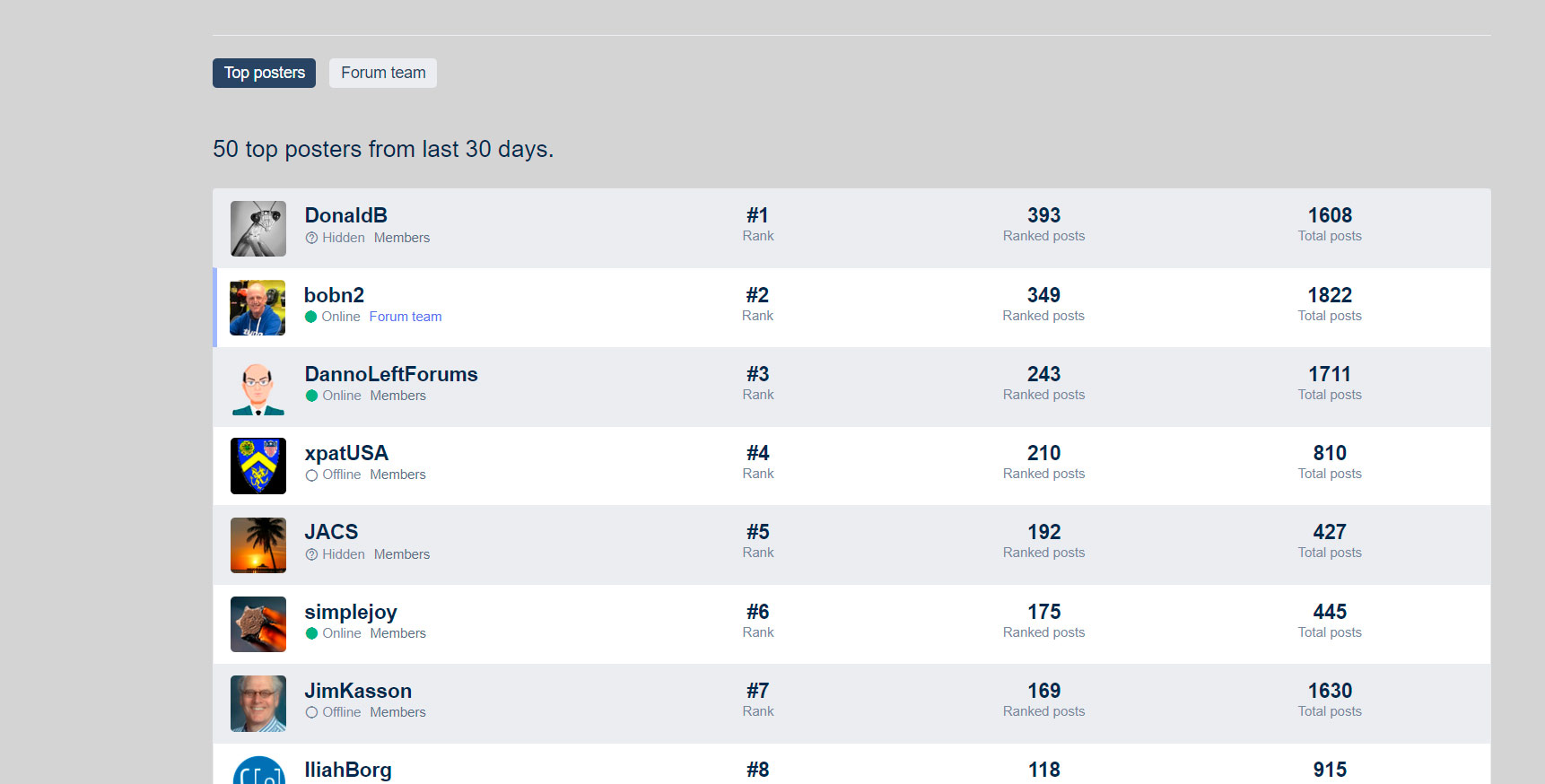Visit DannoLeftForums profile
The height and width of the screenshot is (784, 1545).
(391, 374)
